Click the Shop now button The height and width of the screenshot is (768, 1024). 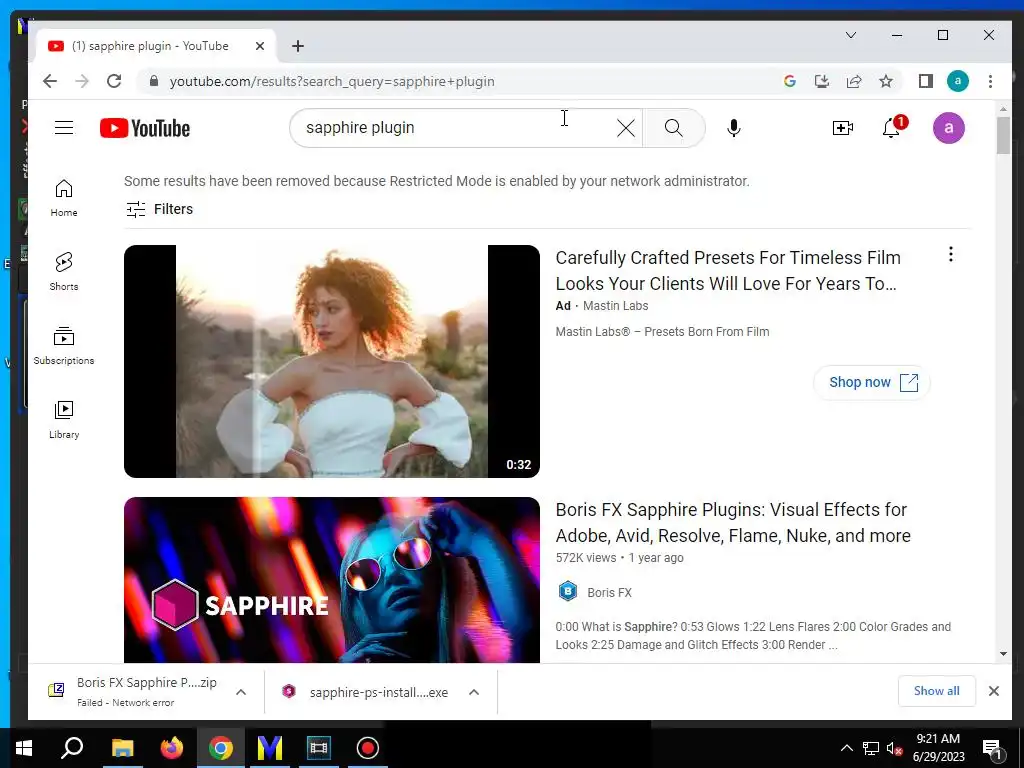(x=872, y=382)
